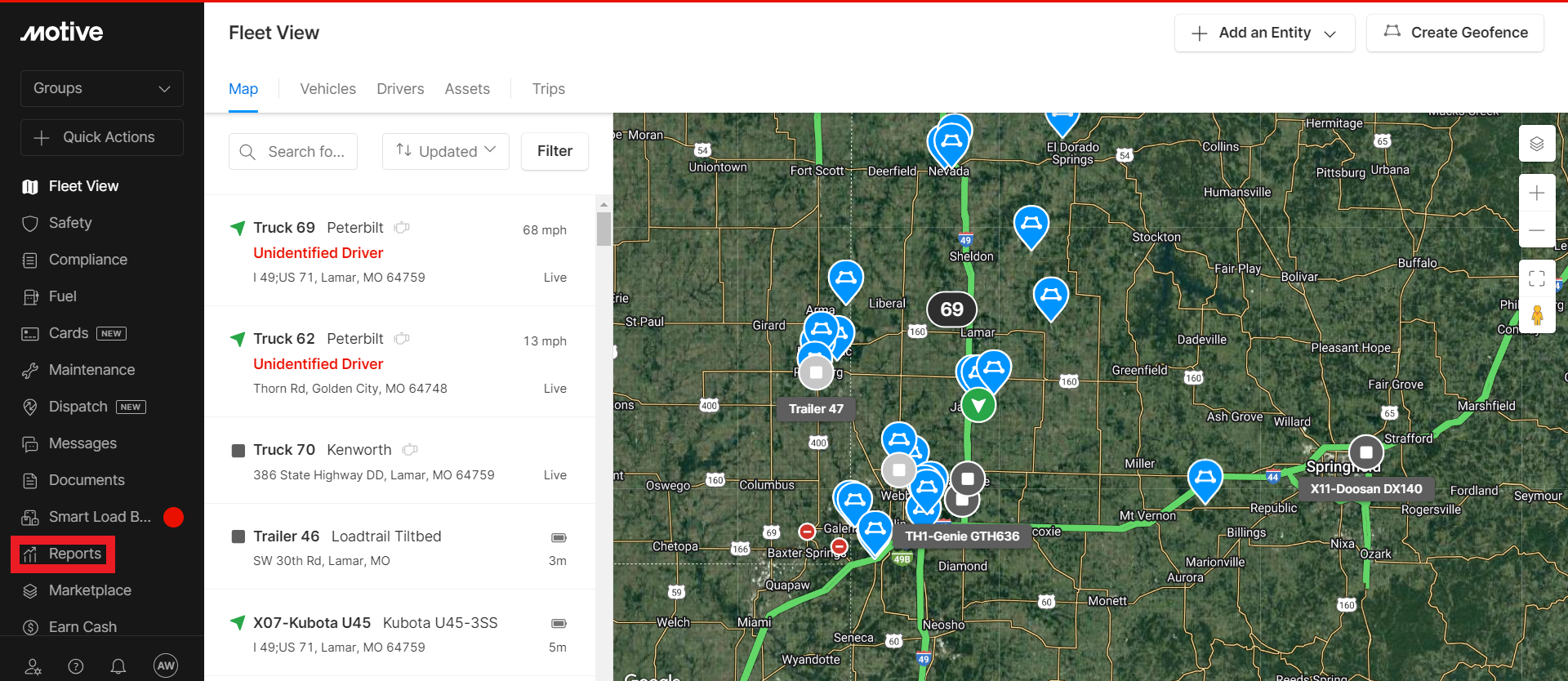The height and width of the screenshot is (681, 1568).
Task: Toggle fullscreen map view
Action: 1537,278
